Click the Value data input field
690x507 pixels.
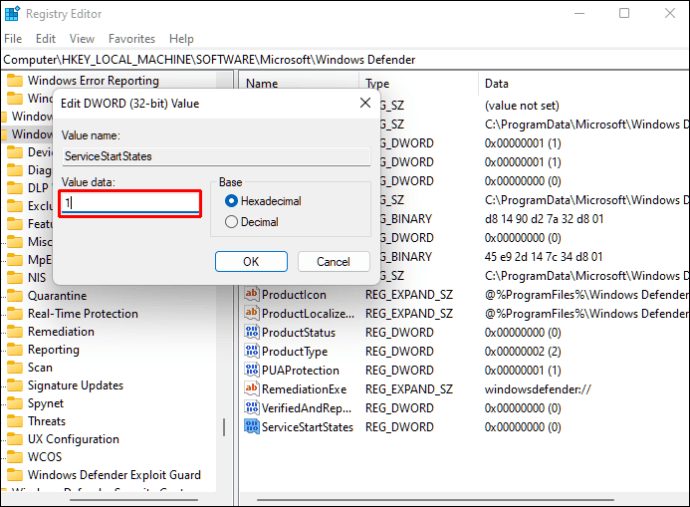tap(130, 202)
